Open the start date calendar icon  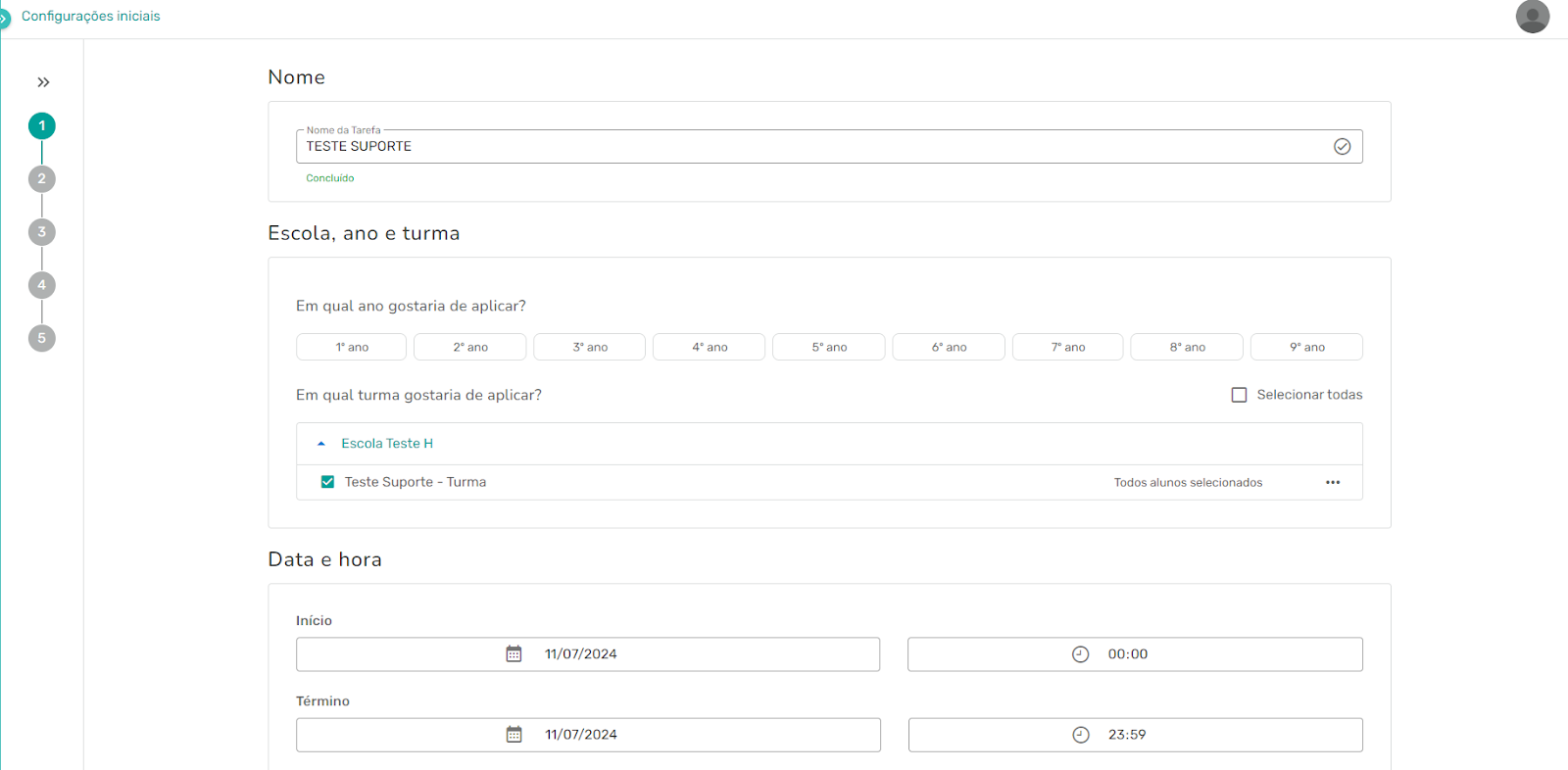(x=514, y=654)
